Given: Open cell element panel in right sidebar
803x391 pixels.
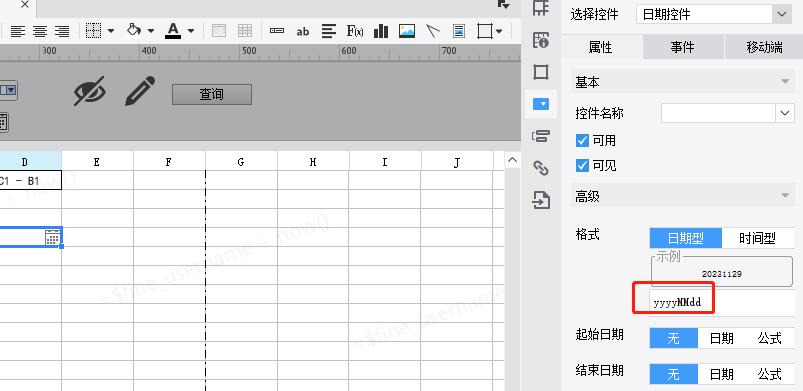Looking at the screenshot, I should [541, 8].
